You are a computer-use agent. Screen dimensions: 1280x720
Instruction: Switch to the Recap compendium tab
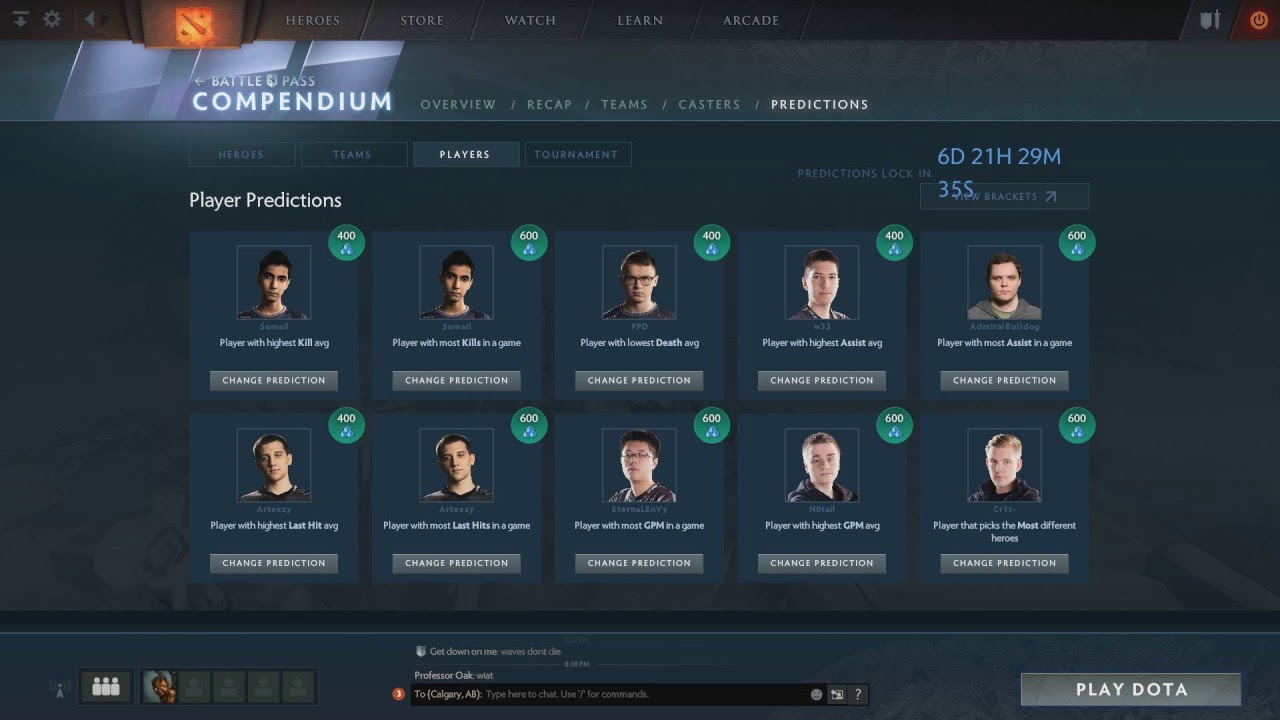pos(549,104)
